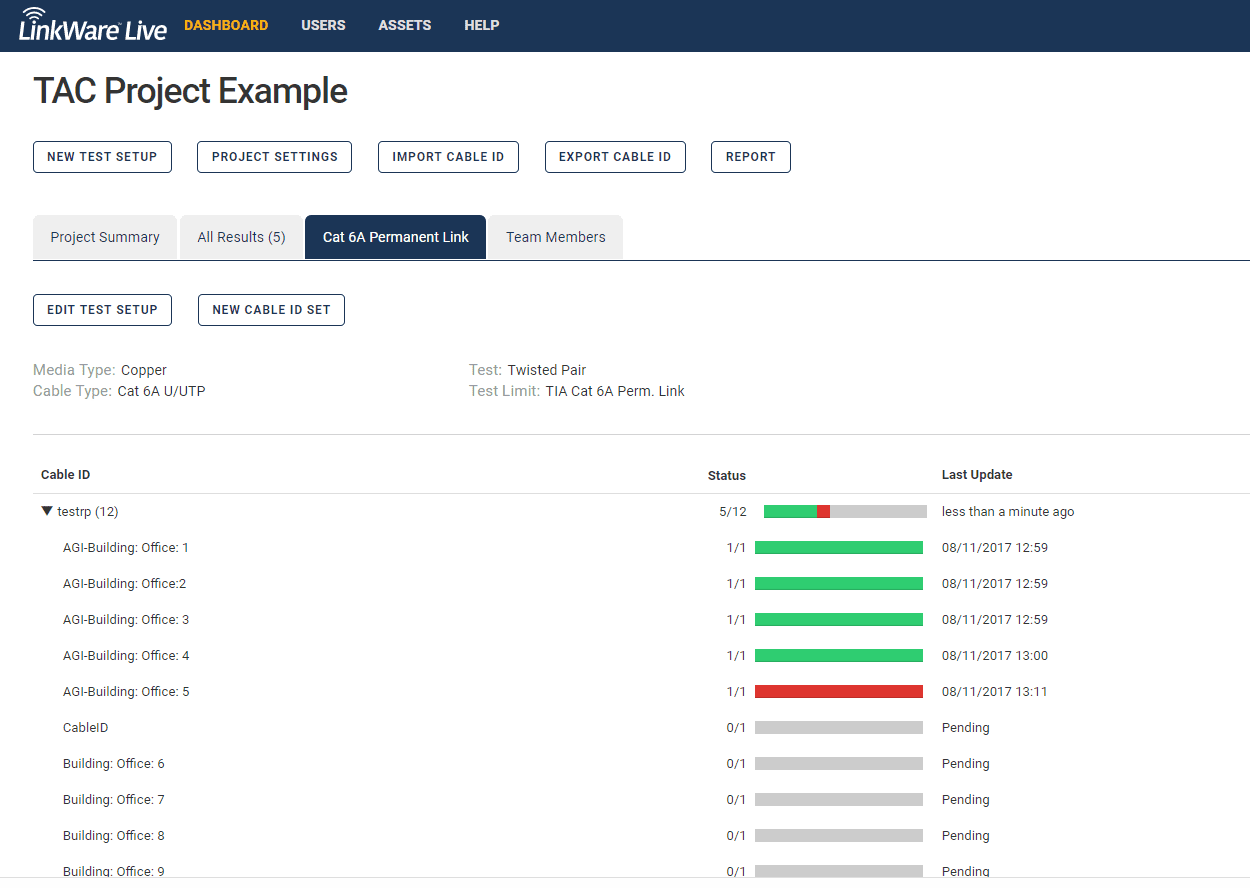
Task: Open the DASHBOARD menu item
Action: click(226, 25)
